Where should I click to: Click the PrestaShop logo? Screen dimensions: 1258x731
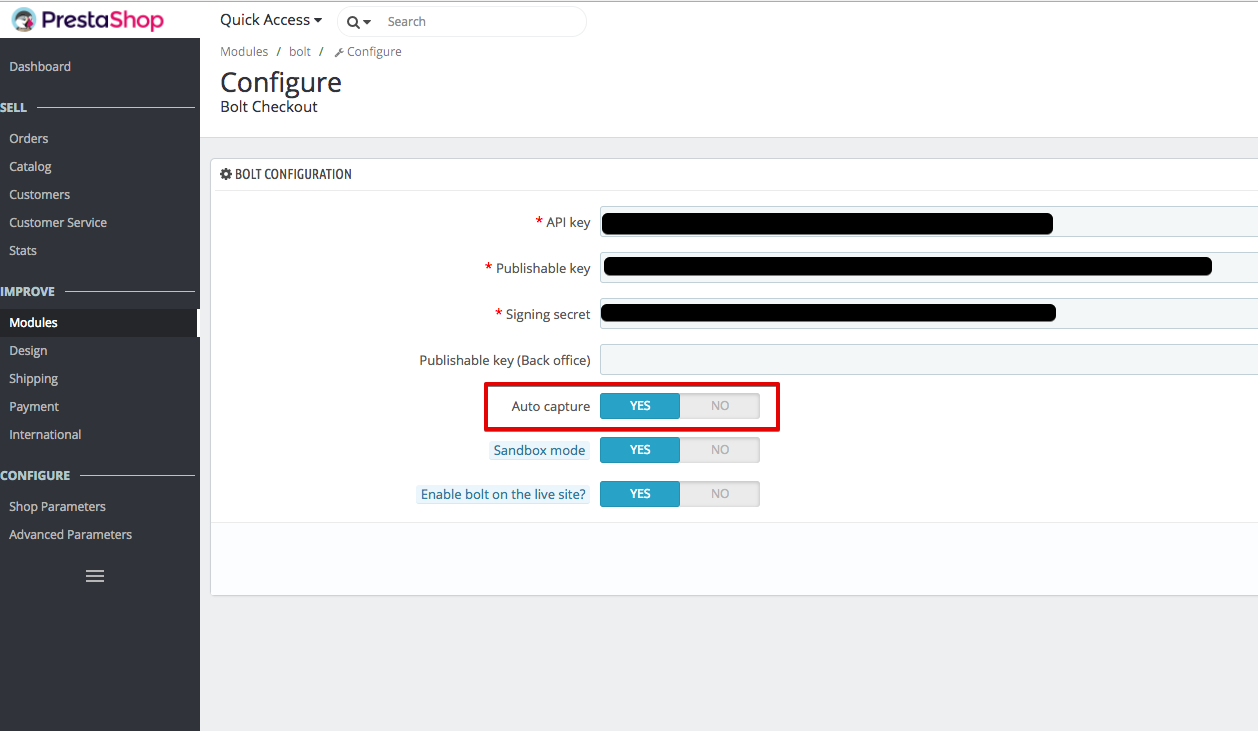(87, 19)
